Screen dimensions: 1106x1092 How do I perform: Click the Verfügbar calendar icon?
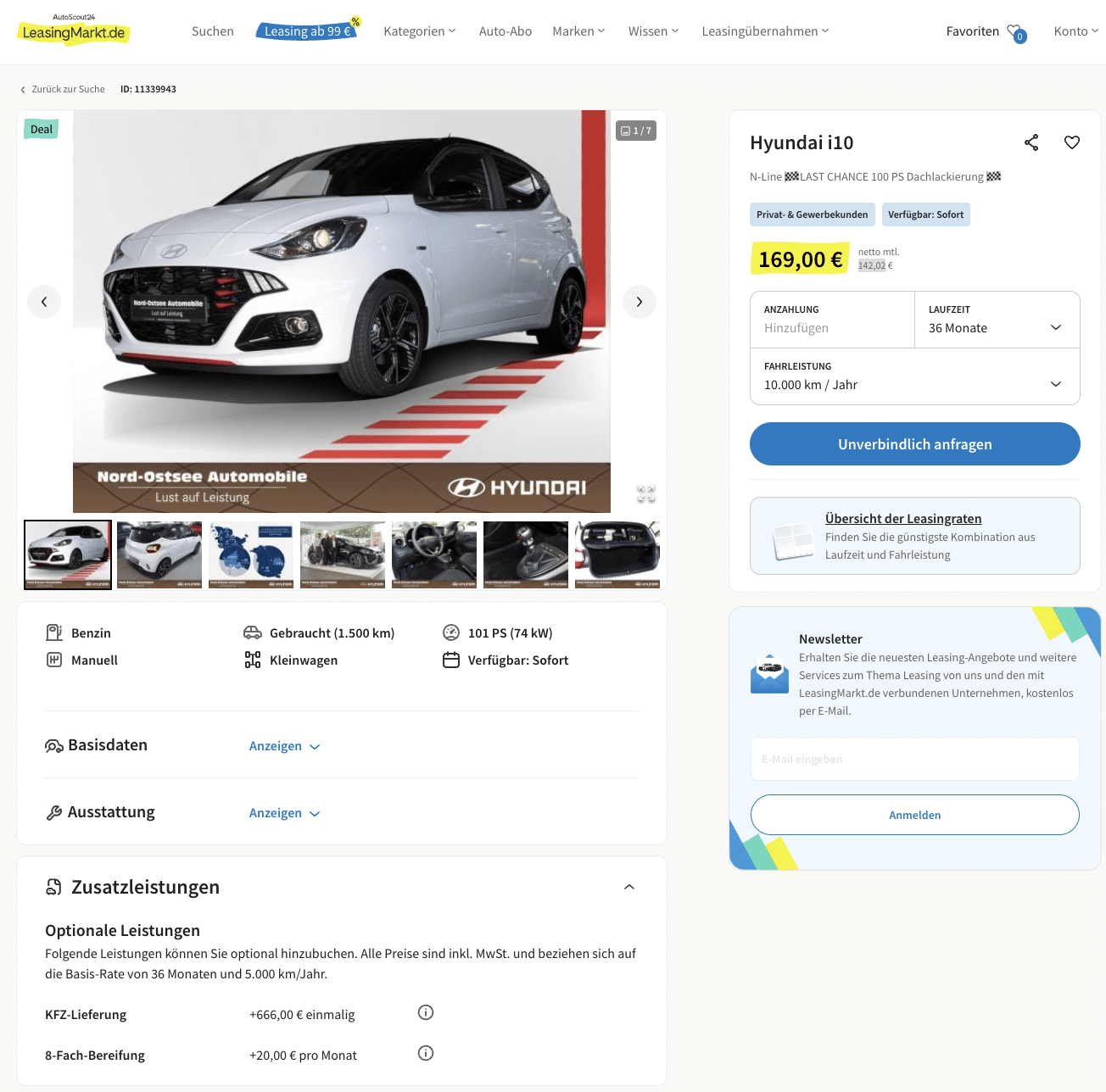[451, 660]
